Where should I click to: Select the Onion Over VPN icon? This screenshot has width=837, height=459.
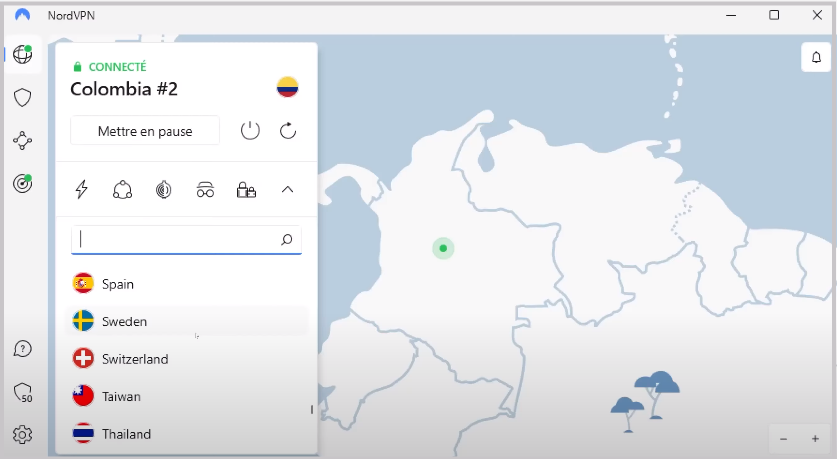point(163,189)
